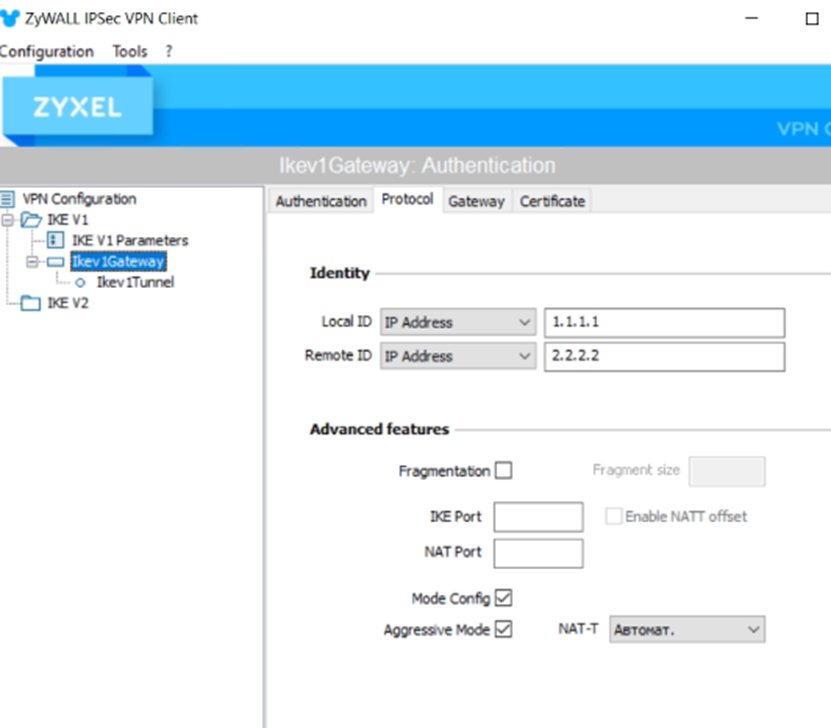This screenshot has width=831, height=728.
Task: Click the Ikev1Tunnel circle icon
Action: click(80, 283)
